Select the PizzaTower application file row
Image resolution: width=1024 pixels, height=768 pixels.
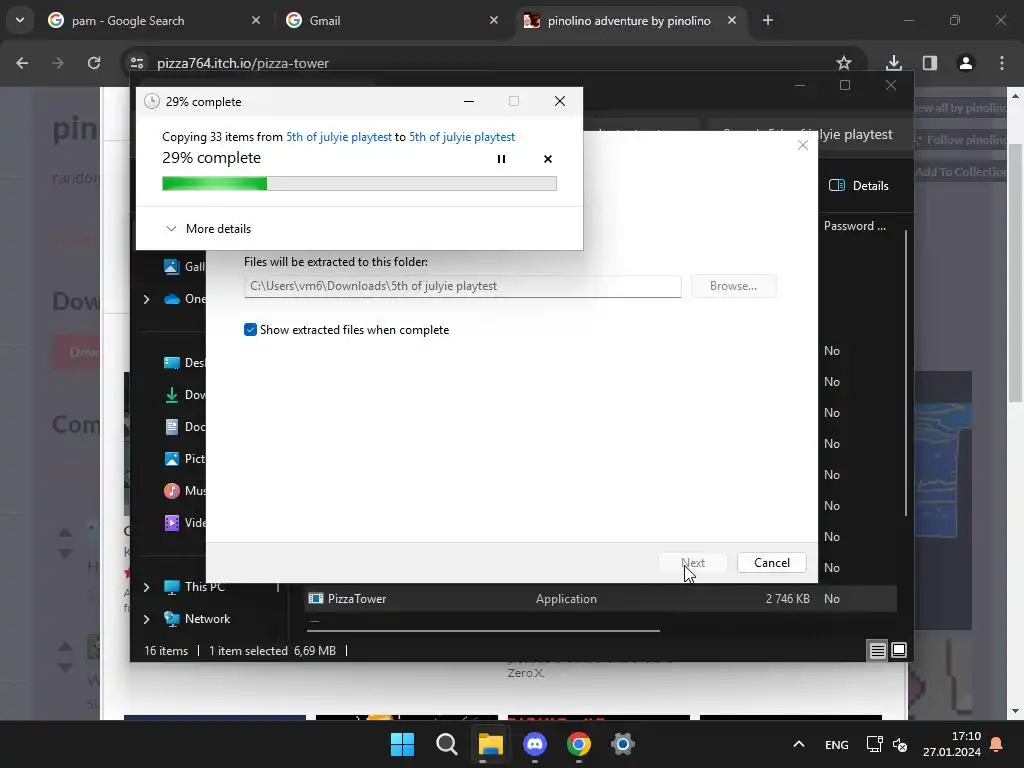pyautogui.click(x=600, y=599)
